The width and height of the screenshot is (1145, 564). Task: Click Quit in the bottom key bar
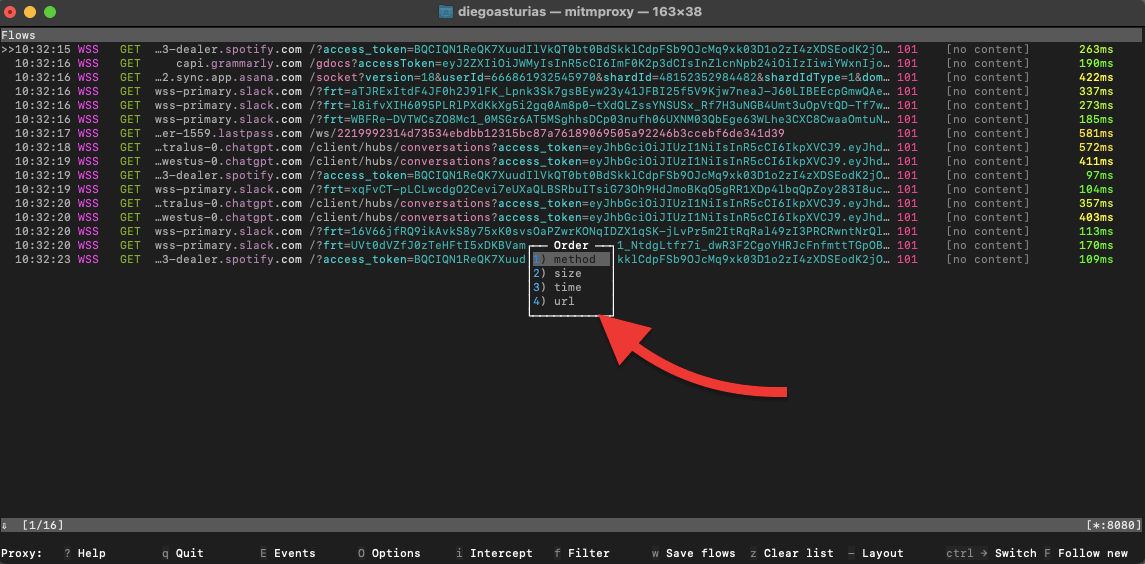pyautogui.click(x=183, y=553)
